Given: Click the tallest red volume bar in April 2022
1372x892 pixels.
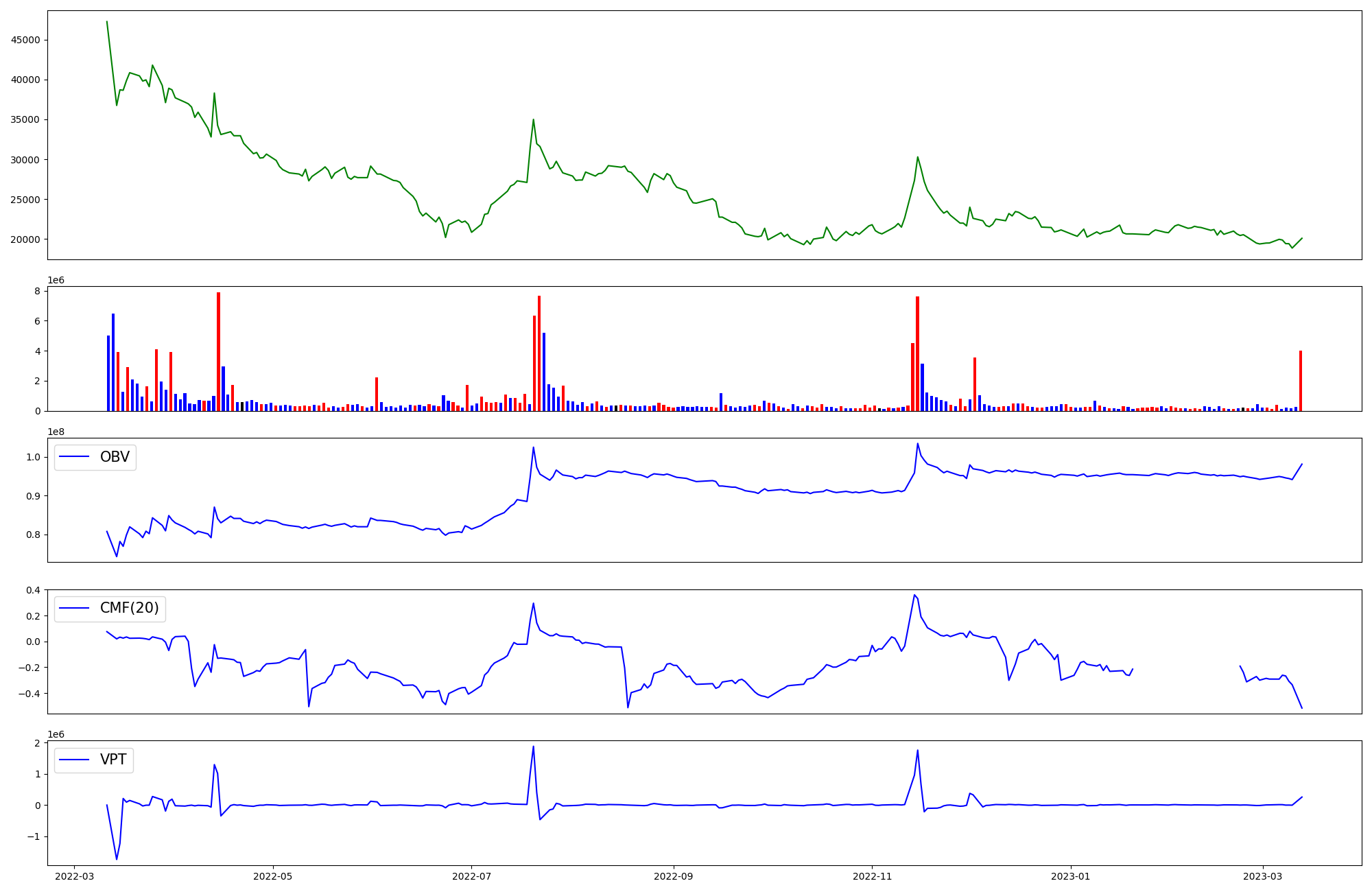Looking at the screenshot, I should point(218,351).
